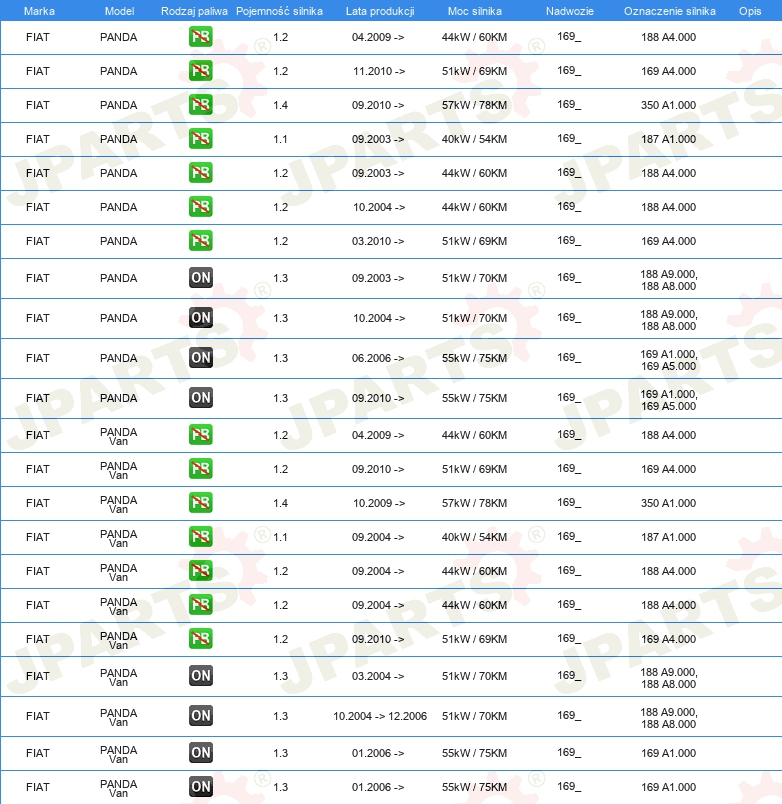Click petrol icon for PANDA 1.4 09.2010 row
This screenshot has height=804, width=782.
(200, 105)
